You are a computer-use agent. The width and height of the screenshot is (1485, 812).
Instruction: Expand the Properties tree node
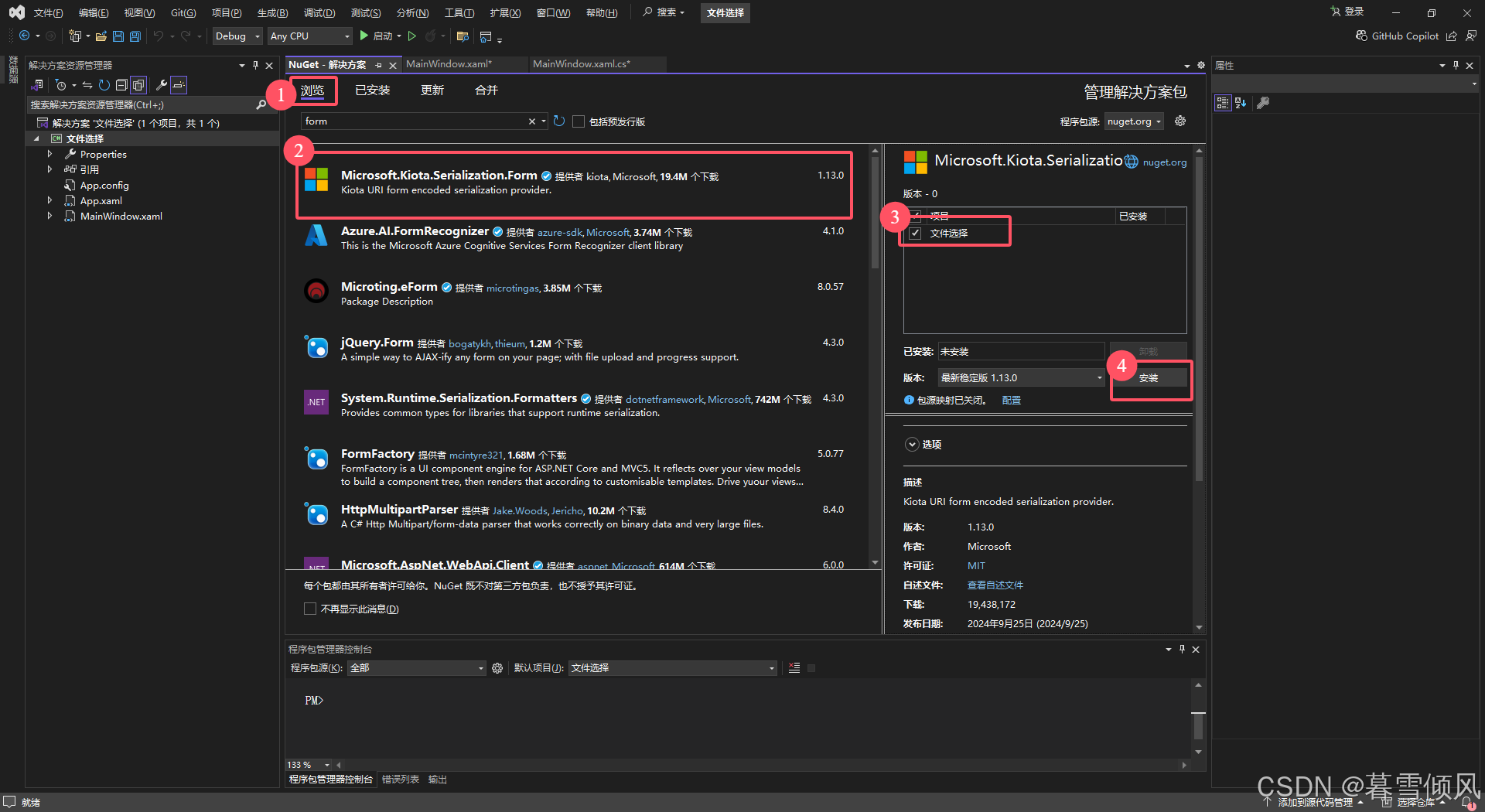[49, 154]
